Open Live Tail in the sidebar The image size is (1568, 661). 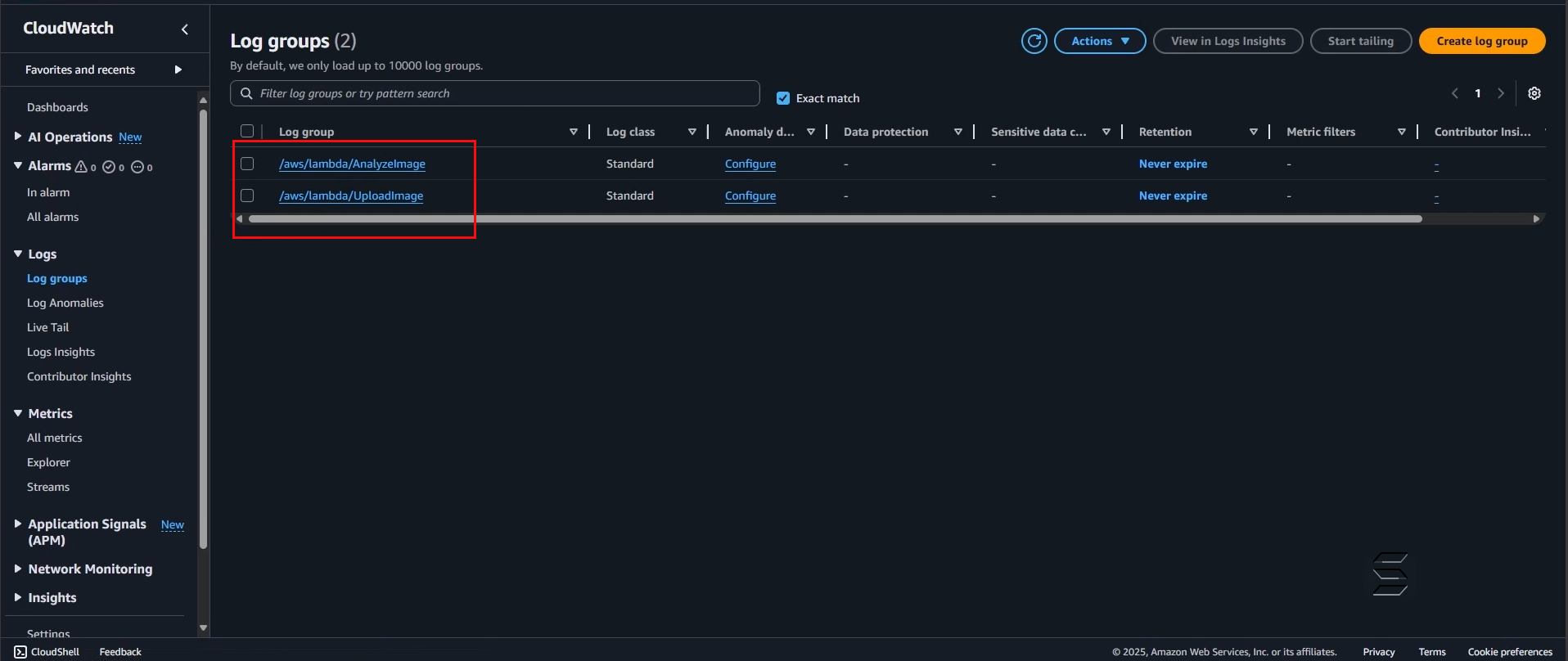(x=48, y=327)
